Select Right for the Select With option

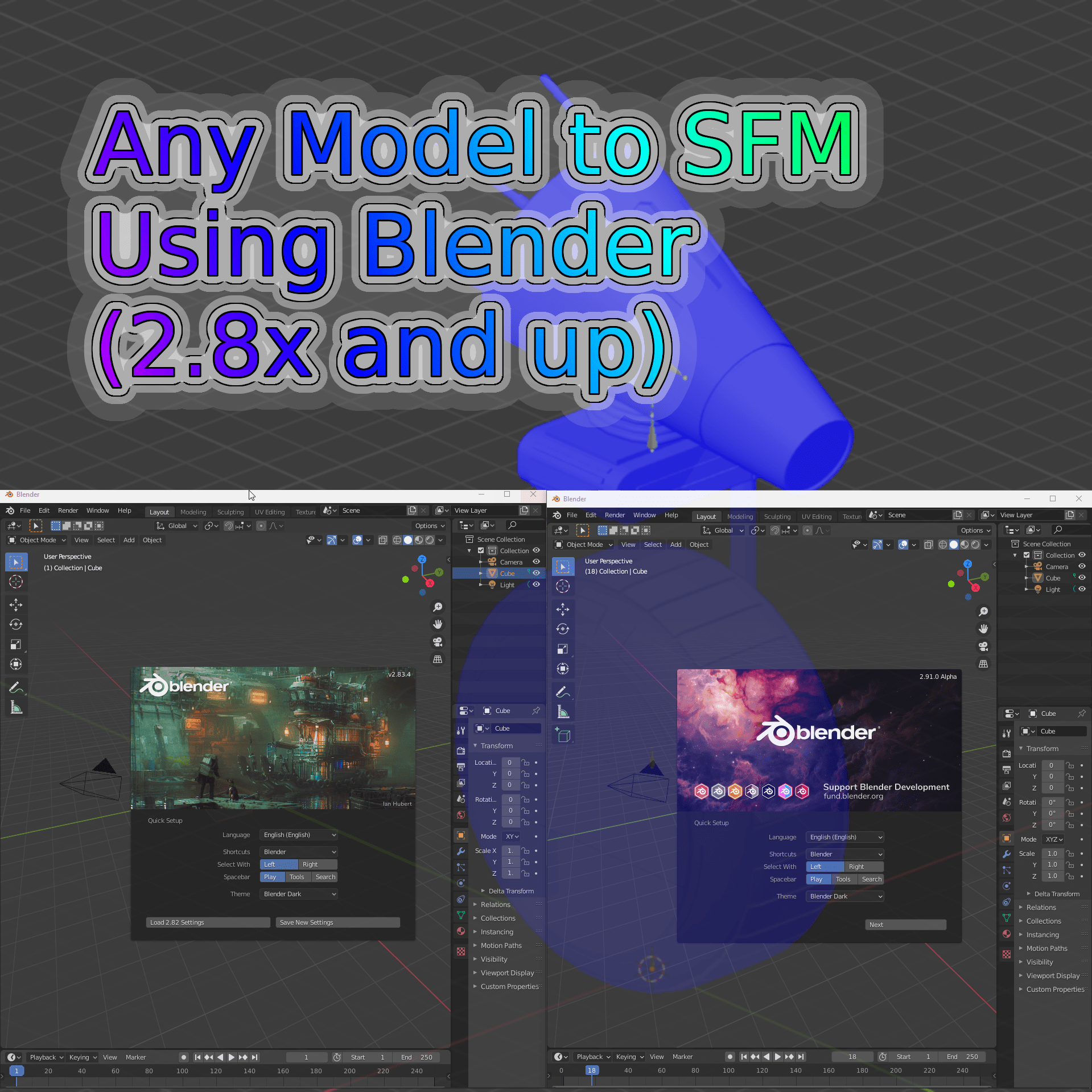(317, 864)
